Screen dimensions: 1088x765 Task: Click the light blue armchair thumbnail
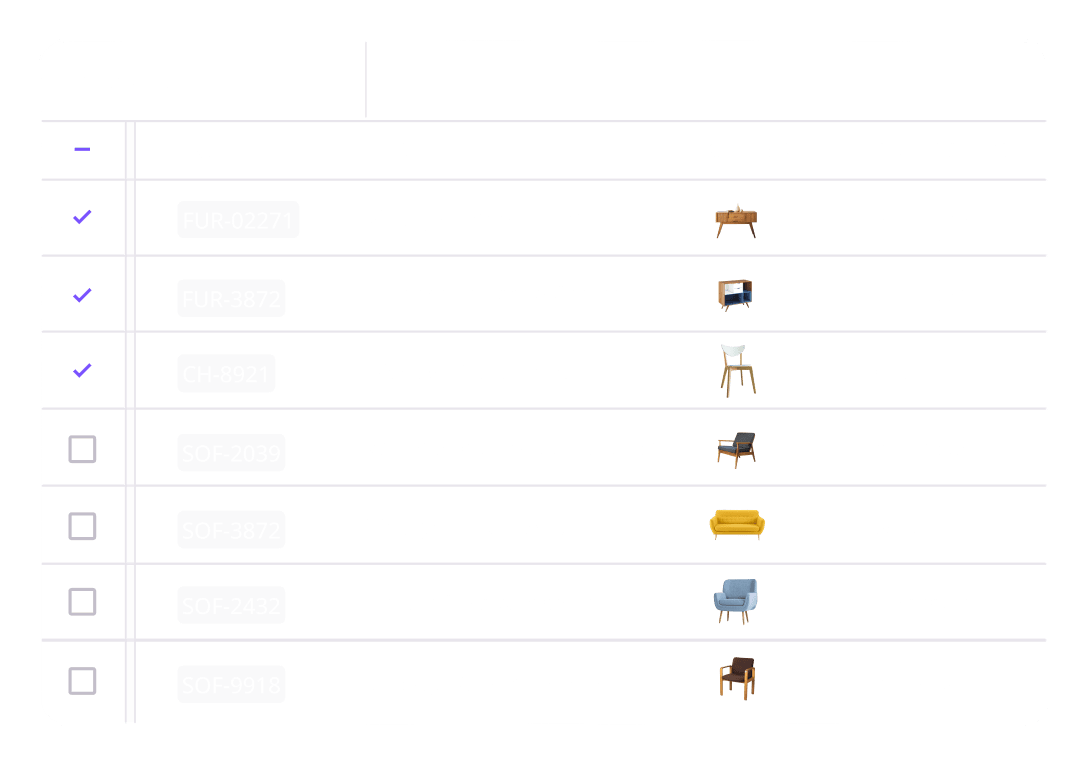[x=736, y=602]
